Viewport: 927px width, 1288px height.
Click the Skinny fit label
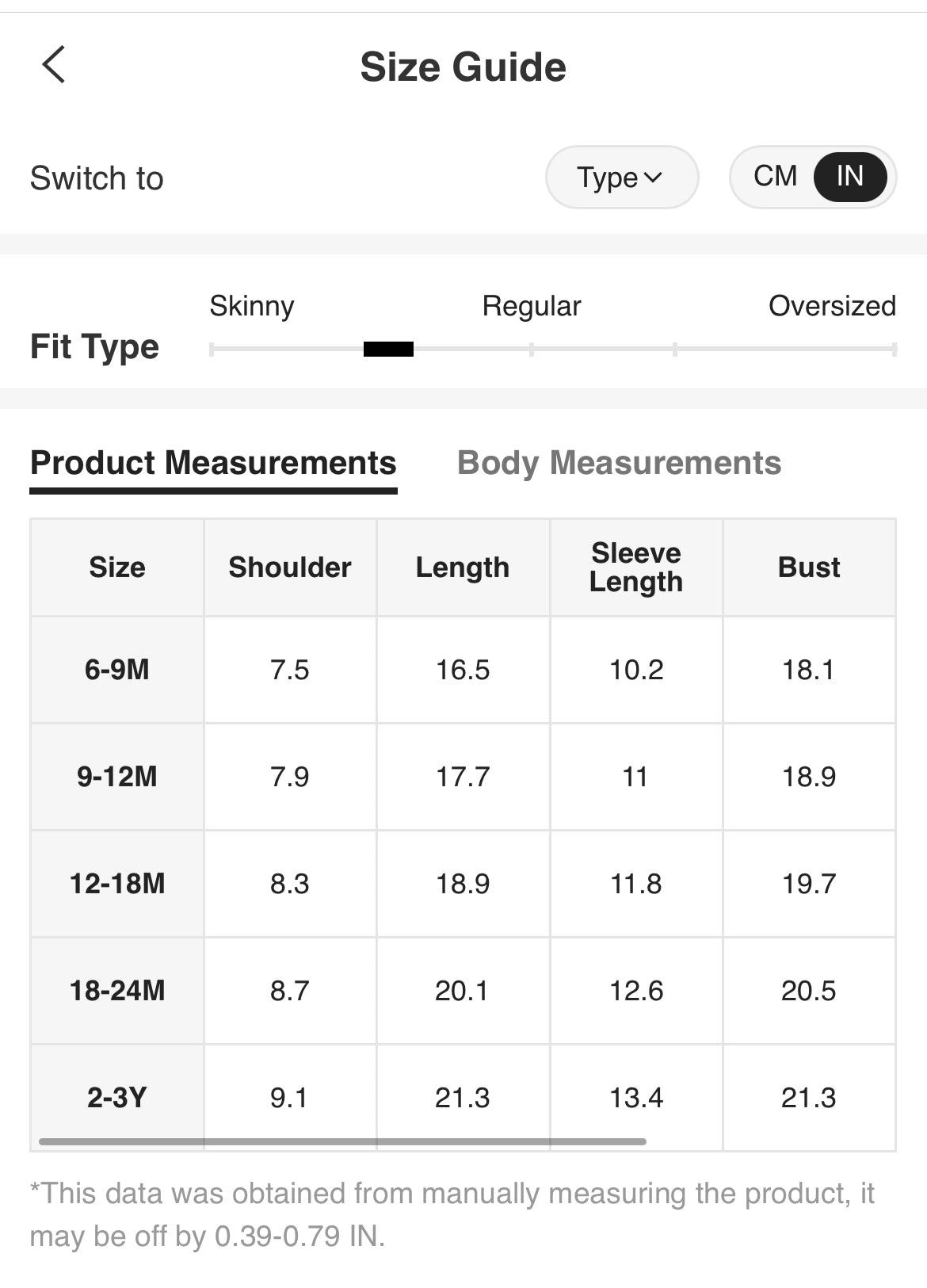[252, 306]
